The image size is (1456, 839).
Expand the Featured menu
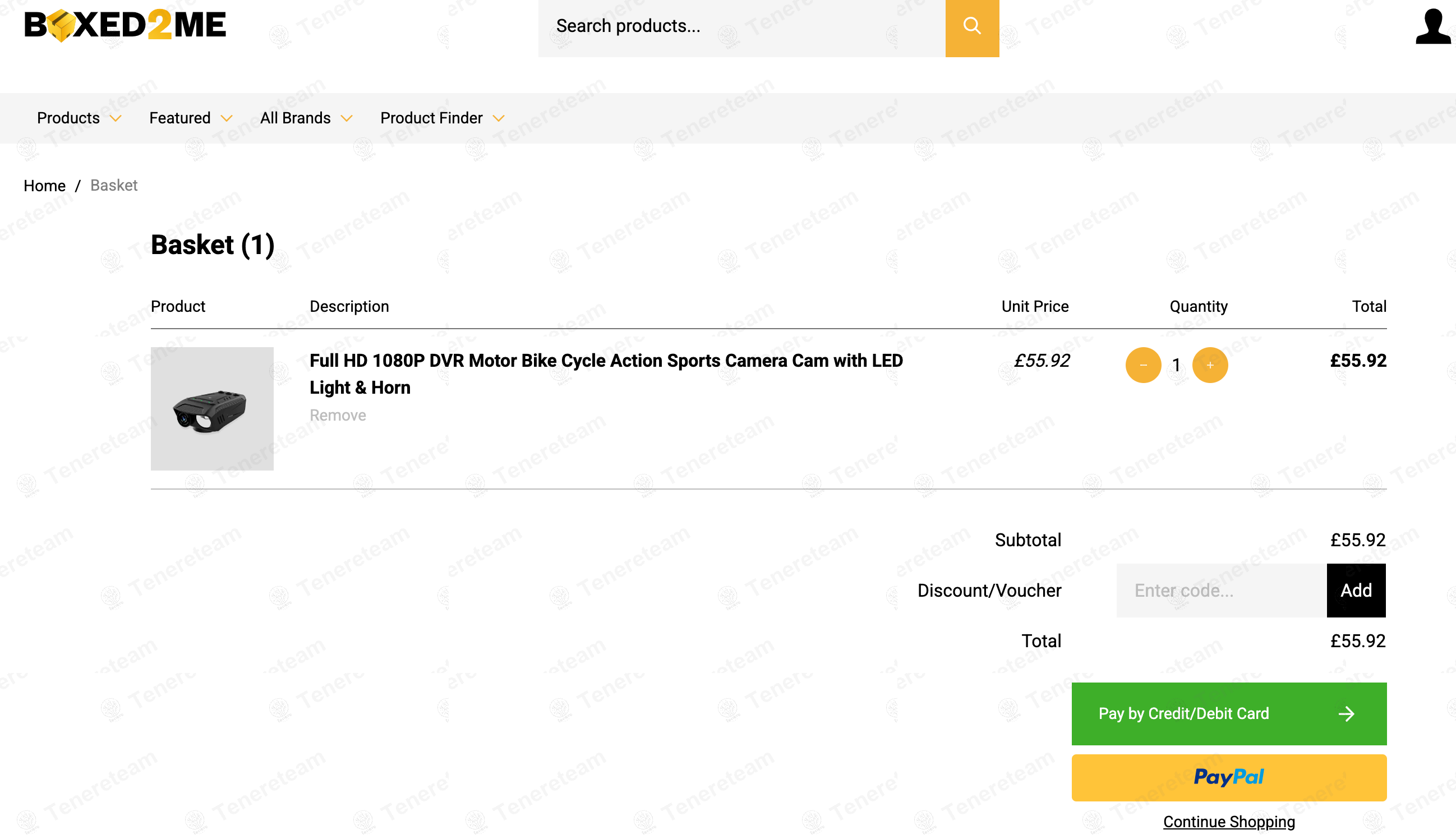pos(191,118)
